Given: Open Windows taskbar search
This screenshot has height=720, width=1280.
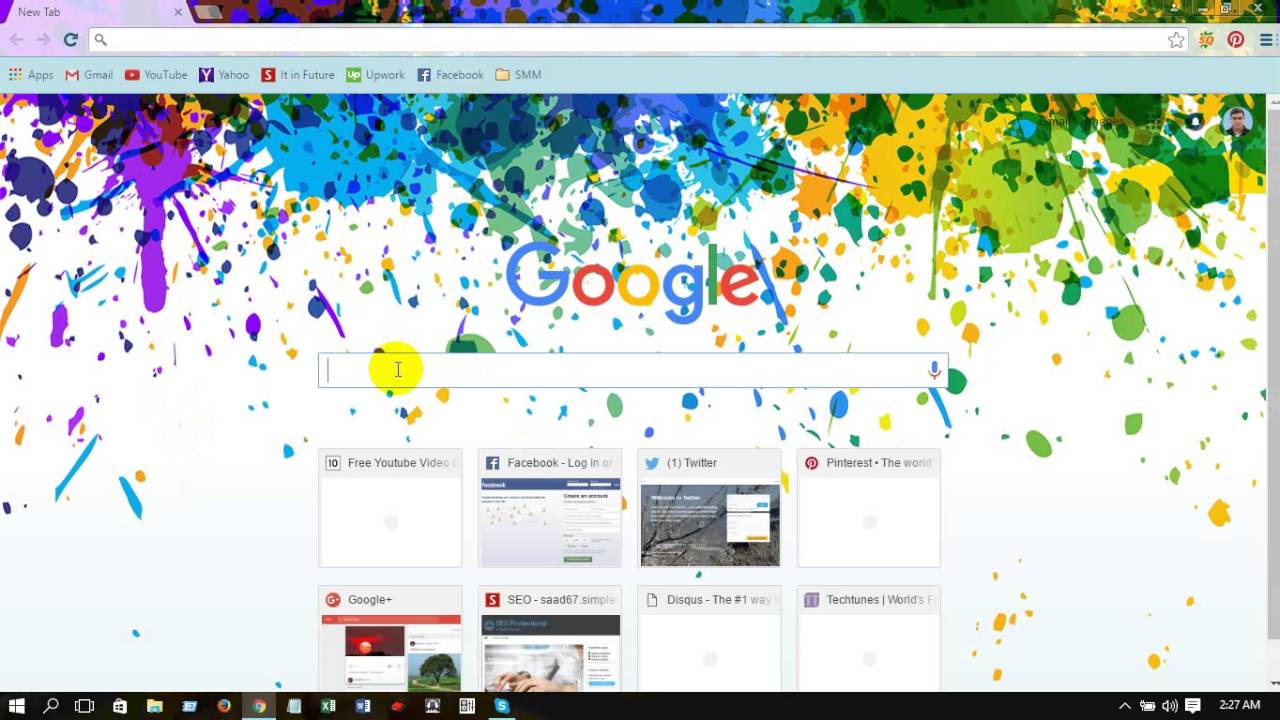Looking at the screenshot, I should point(50,706).
